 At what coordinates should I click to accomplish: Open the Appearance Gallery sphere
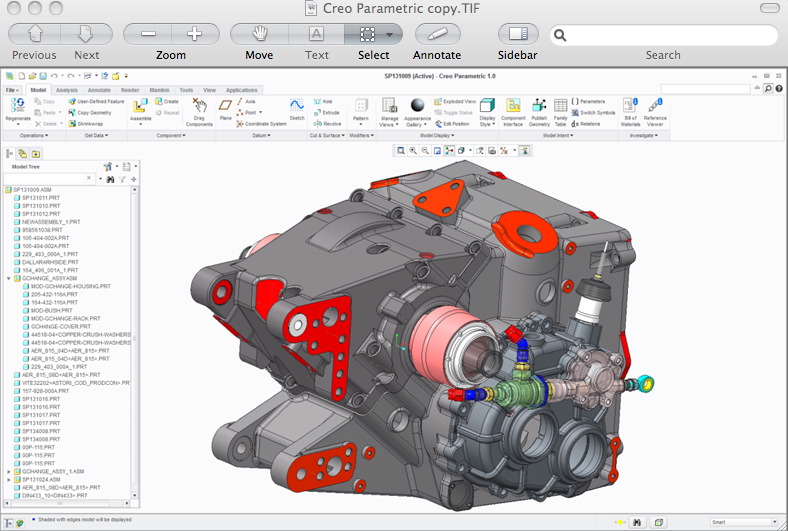tap(418, 105)
